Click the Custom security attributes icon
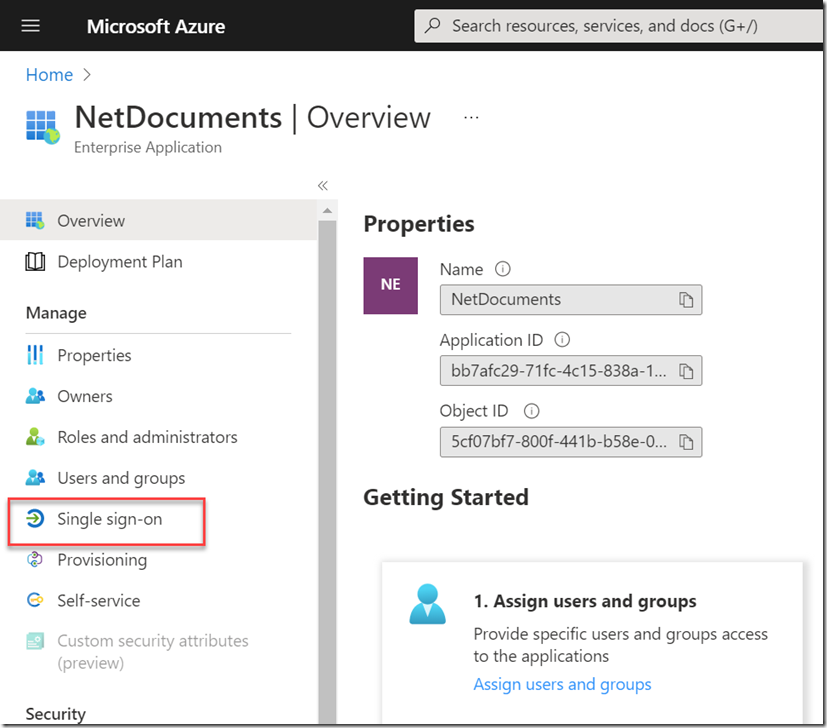The height and width of the screenshot is (728, 827). 35,641
